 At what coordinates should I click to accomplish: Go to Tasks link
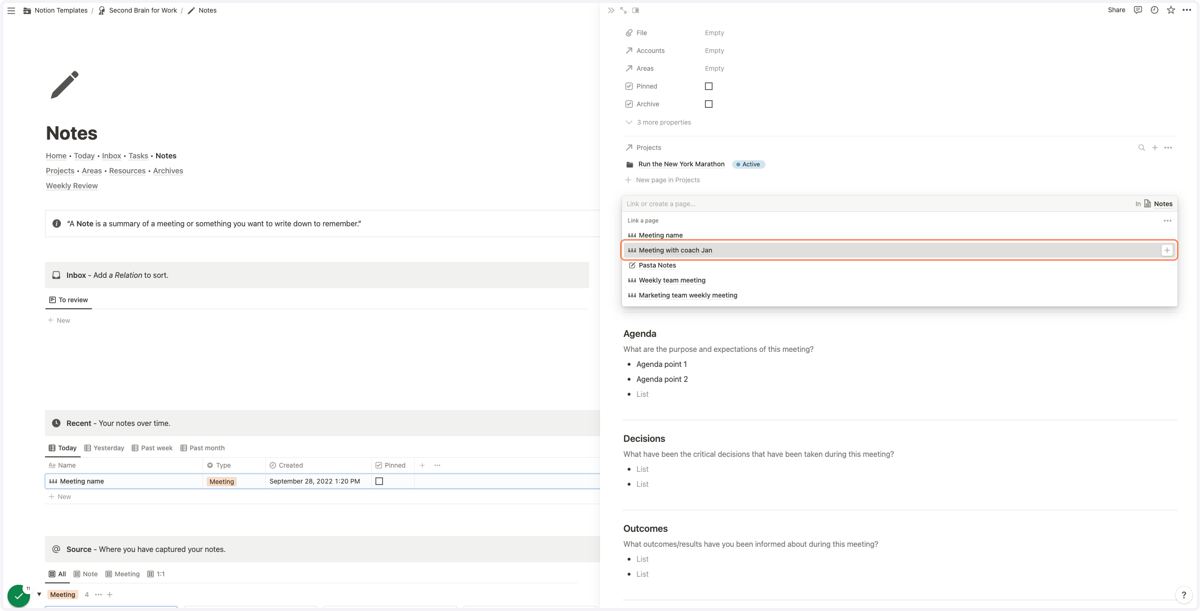point(138,156)
